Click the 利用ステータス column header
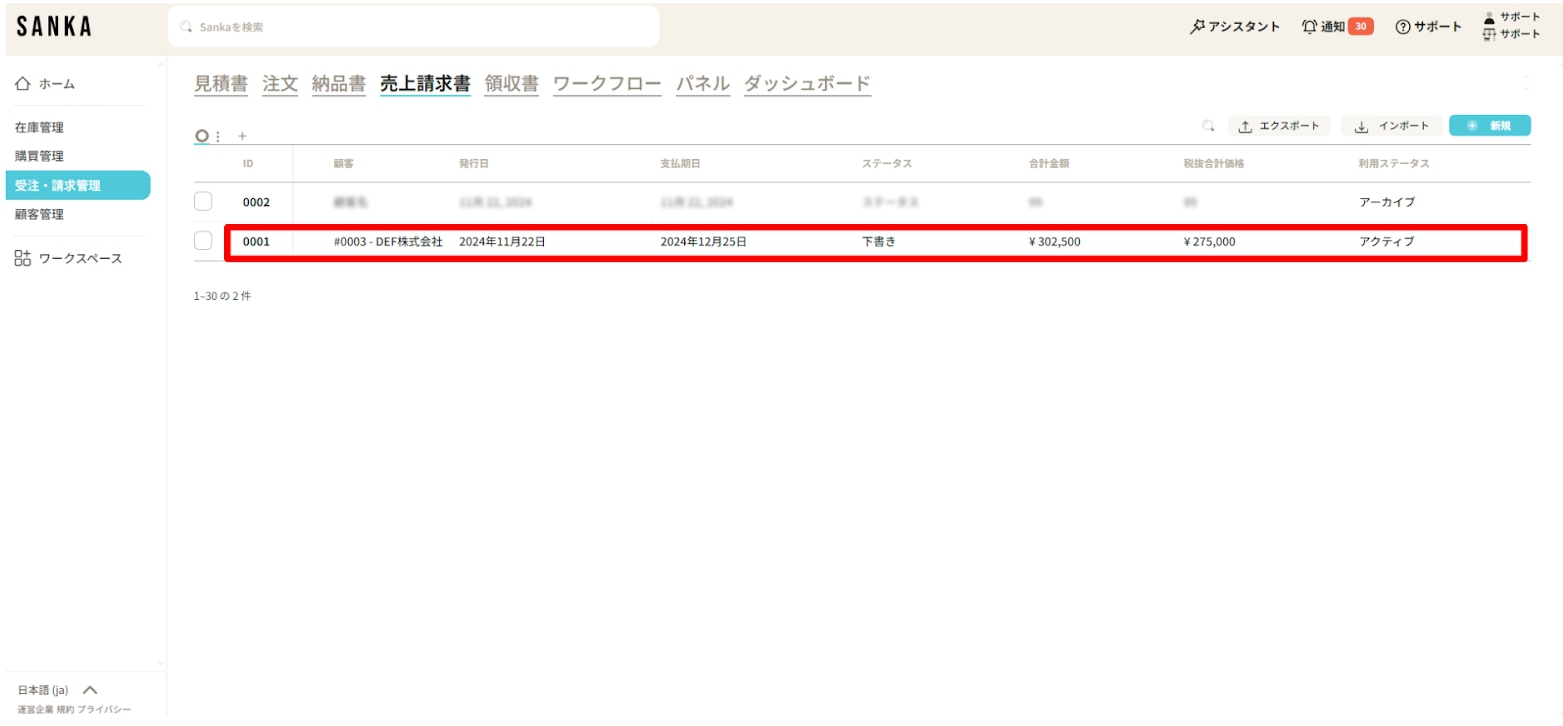 tap(1394, 163)
